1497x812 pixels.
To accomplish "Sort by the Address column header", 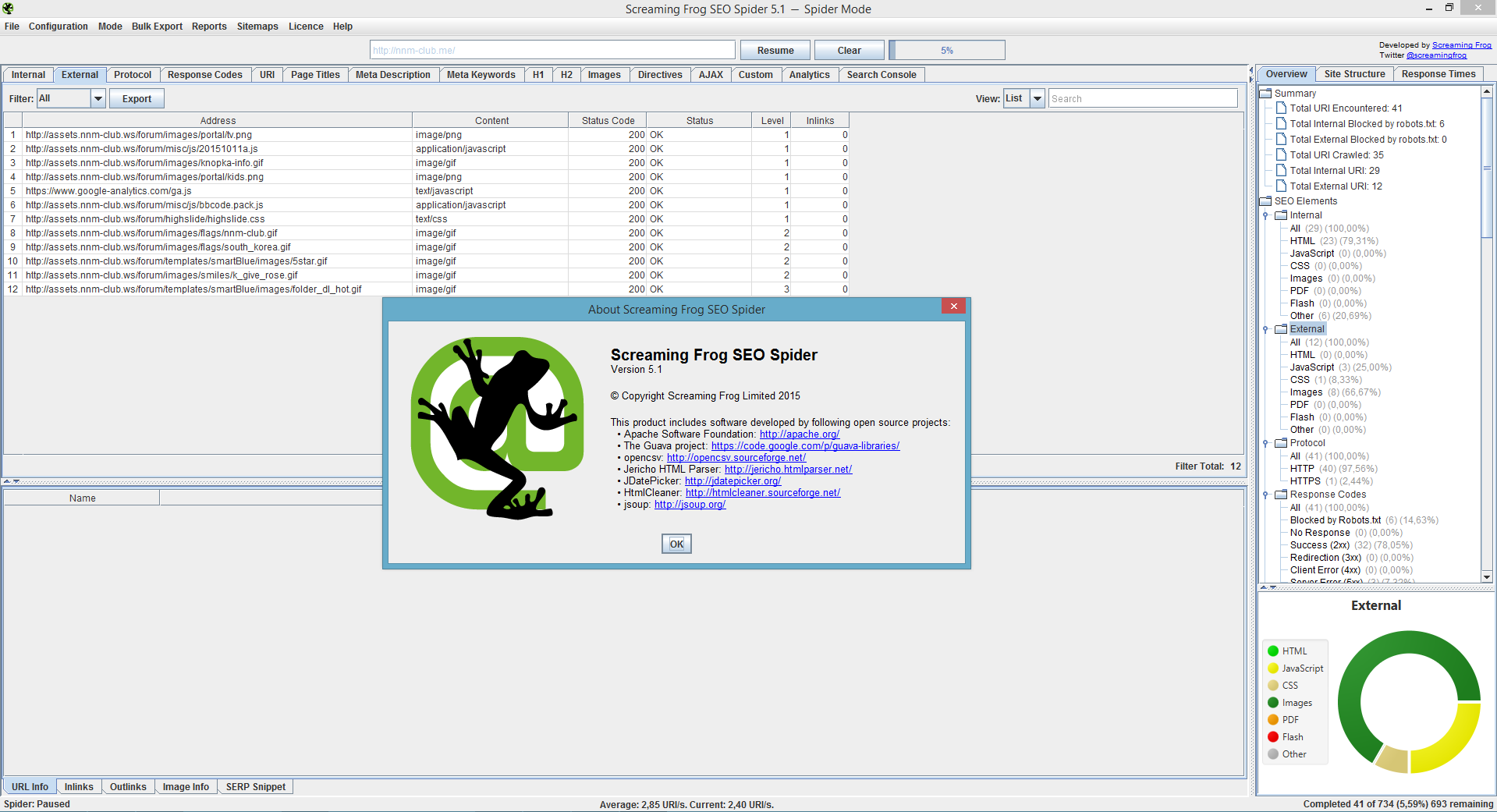I will click(218, 121).
